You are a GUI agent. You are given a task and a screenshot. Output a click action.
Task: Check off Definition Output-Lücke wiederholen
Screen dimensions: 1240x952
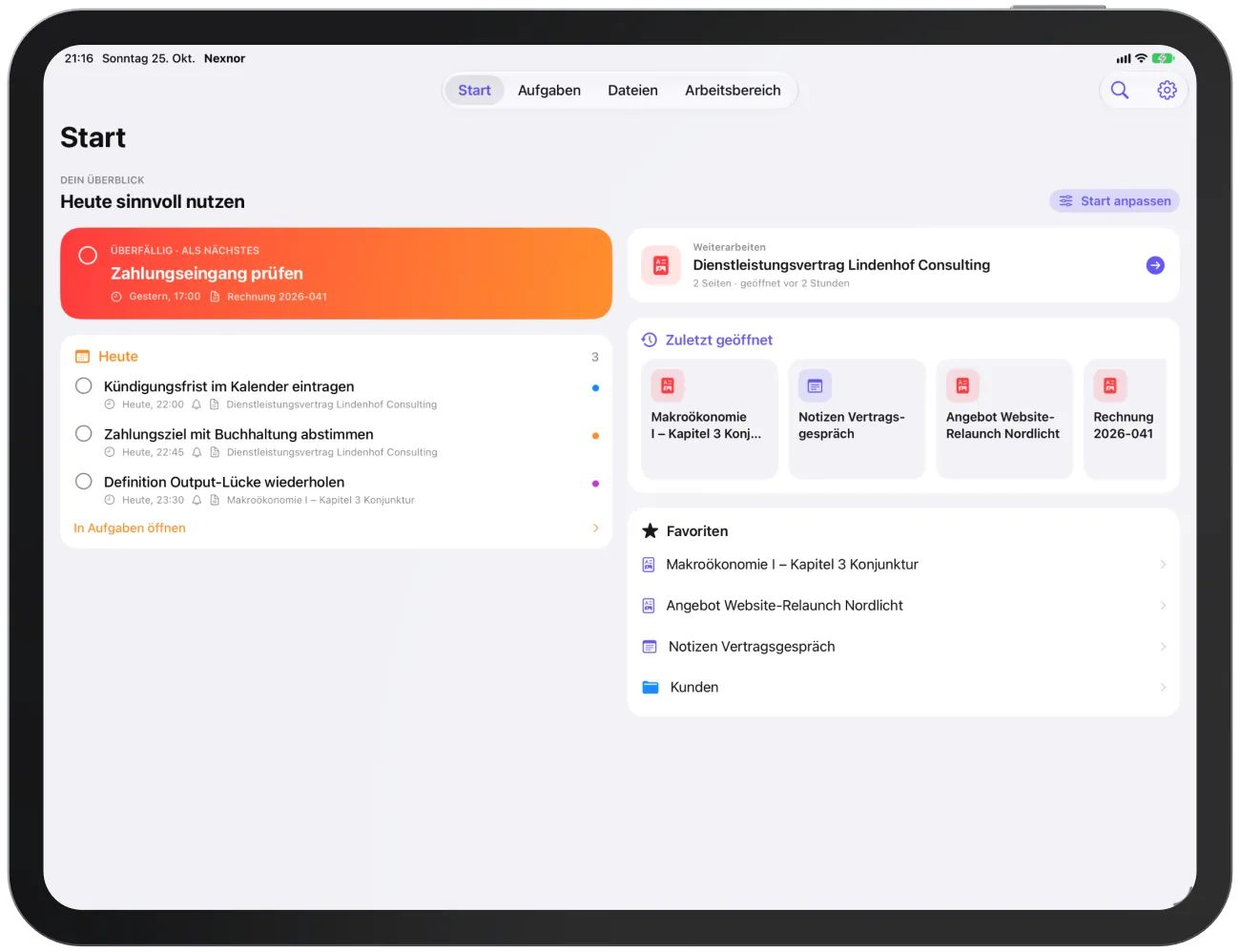[x=84, y=481]
